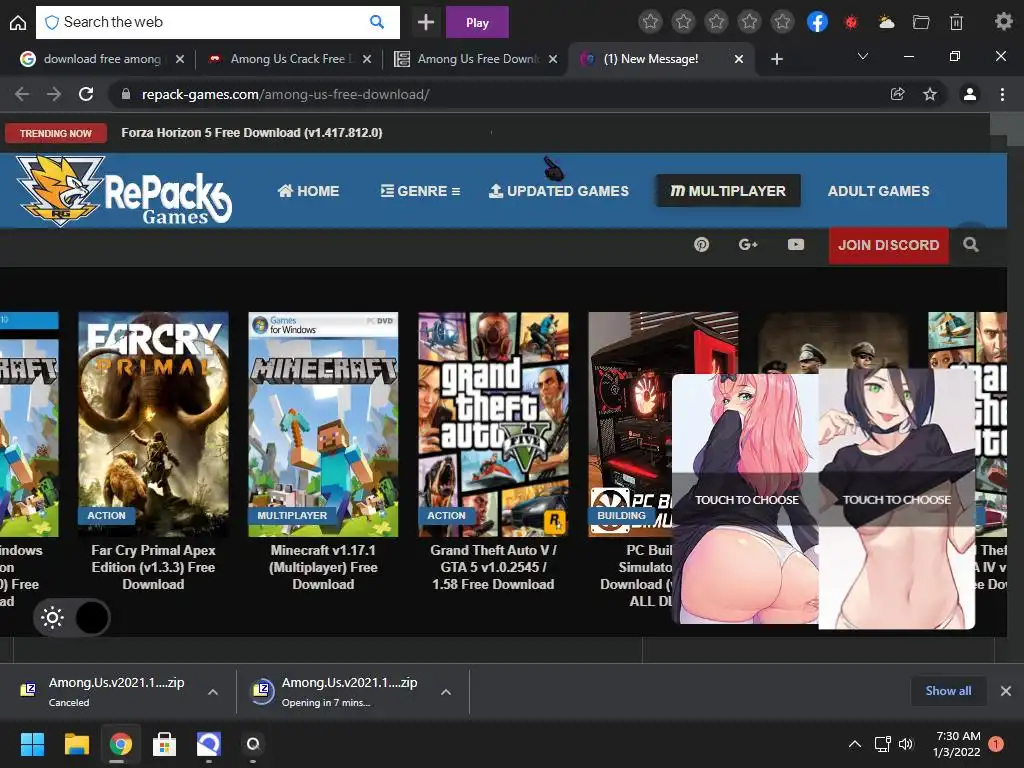Open the tab list dropdown chevron
Image resolution: width=1024 pixels, height=768 pixels.
(x=863, y=56)
